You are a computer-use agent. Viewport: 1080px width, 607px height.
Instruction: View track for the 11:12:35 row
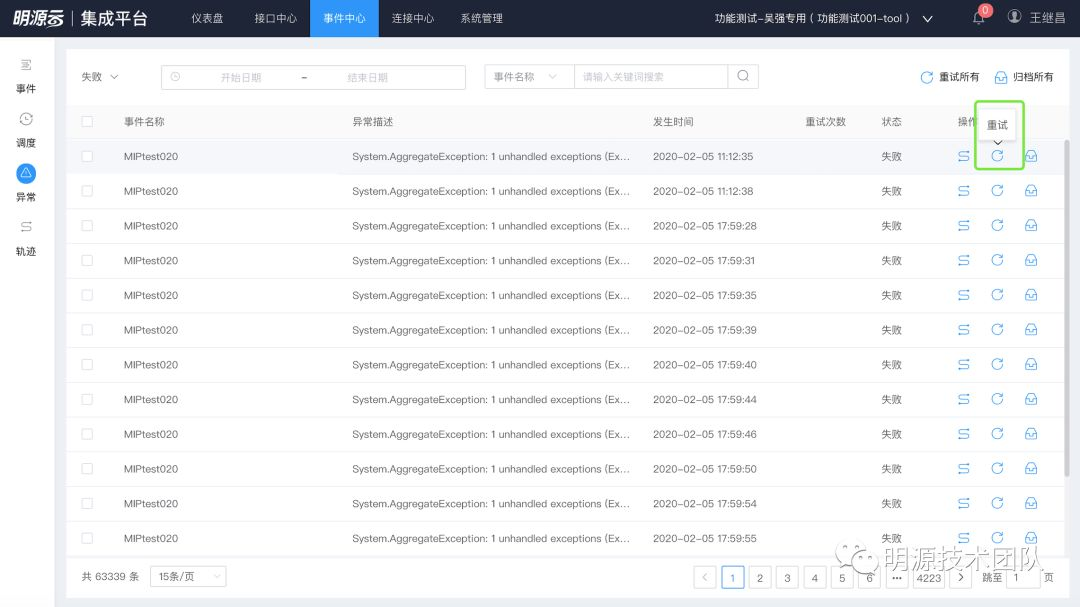click(964, 156)
